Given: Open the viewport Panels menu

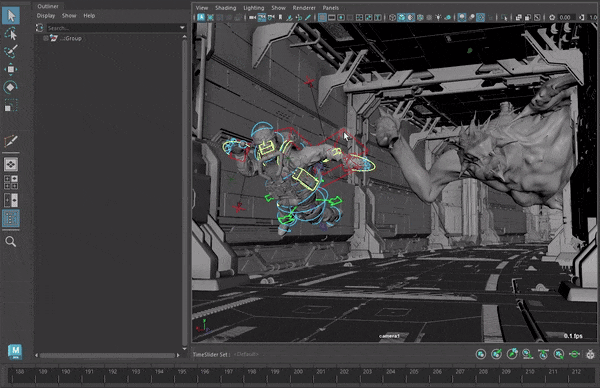Looking at the screenshot, I should 331,8.
